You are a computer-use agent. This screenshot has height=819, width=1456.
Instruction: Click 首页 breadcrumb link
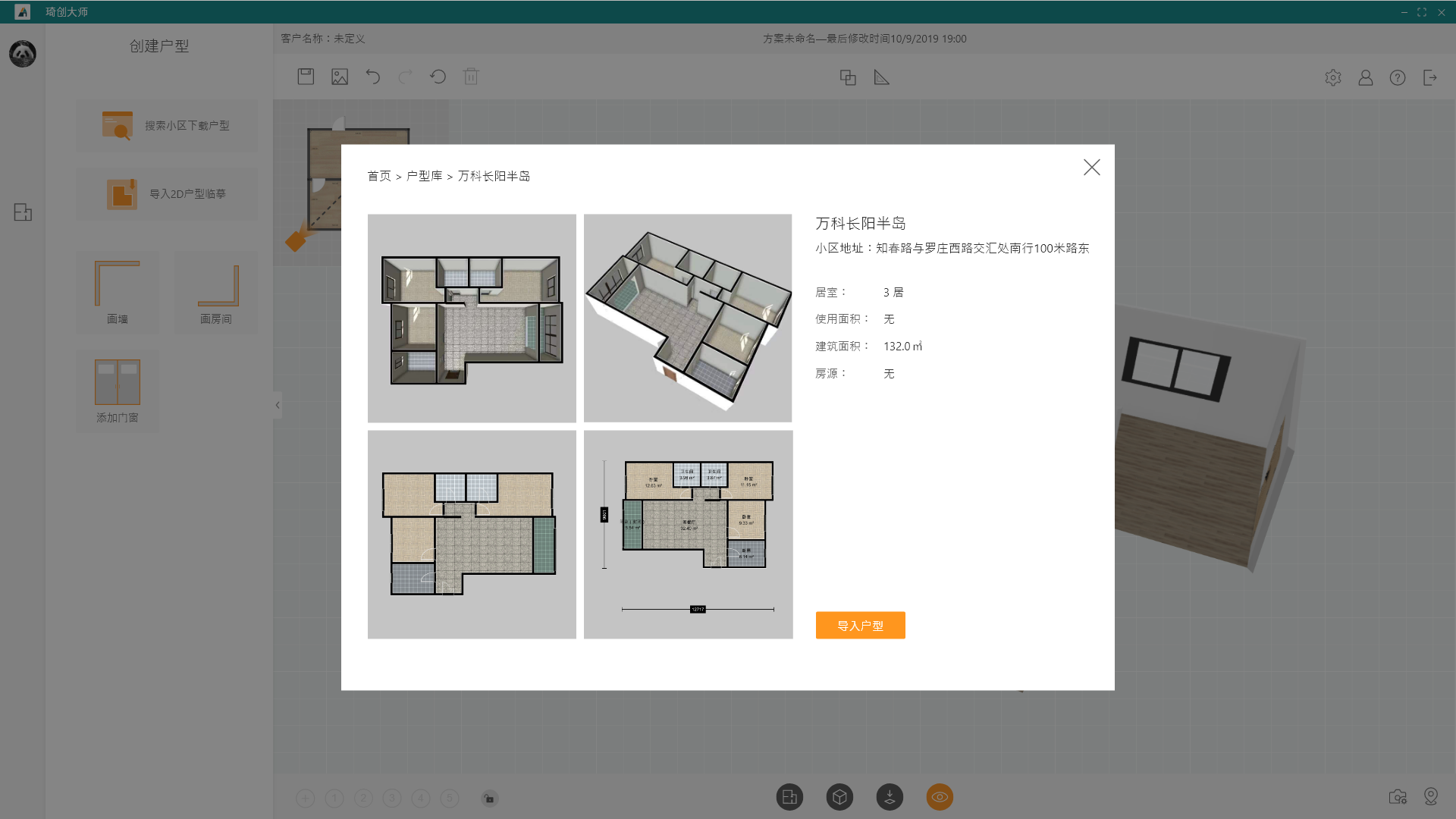(x=379, y=176)
